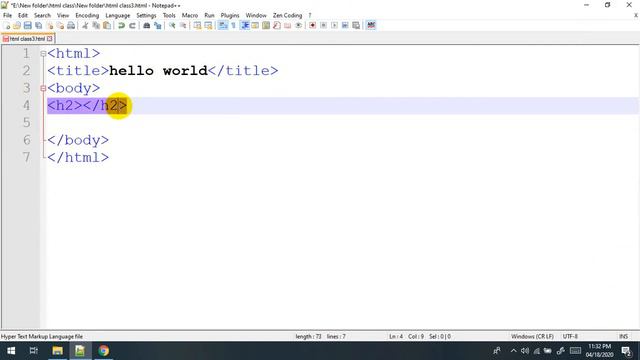
Task: Open the Window menu
Action: tap(256, 15)
